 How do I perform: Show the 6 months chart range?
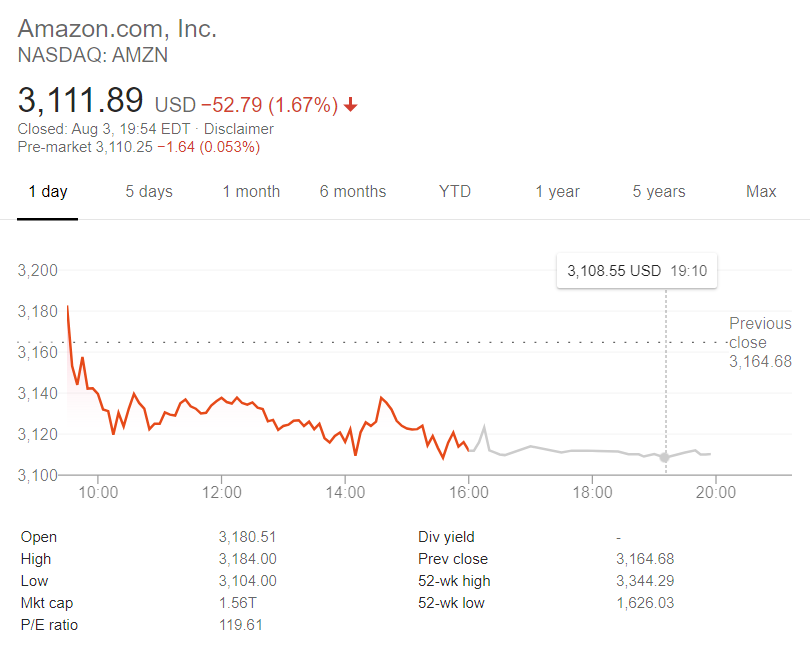coord(353,192)
